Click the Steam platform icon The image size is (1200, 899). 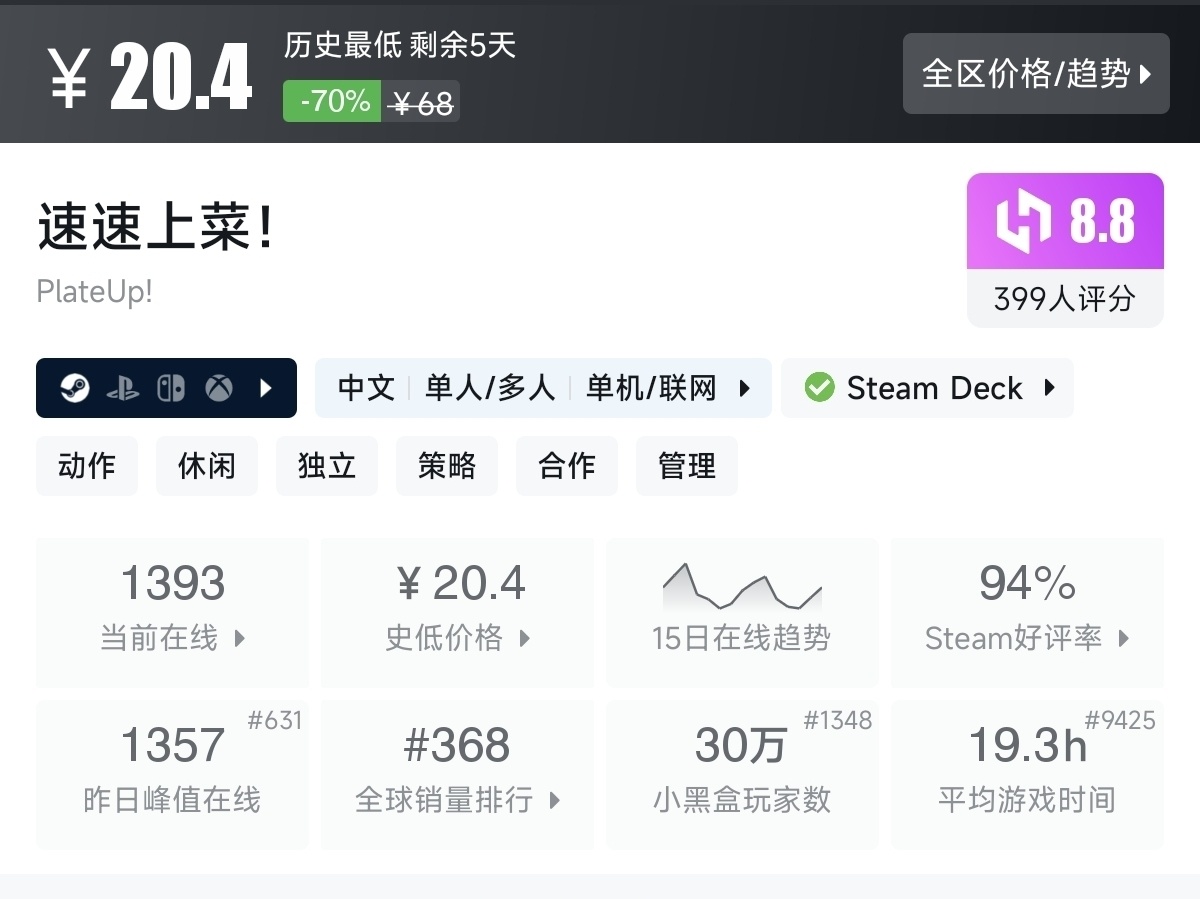(x=75, y=388)
